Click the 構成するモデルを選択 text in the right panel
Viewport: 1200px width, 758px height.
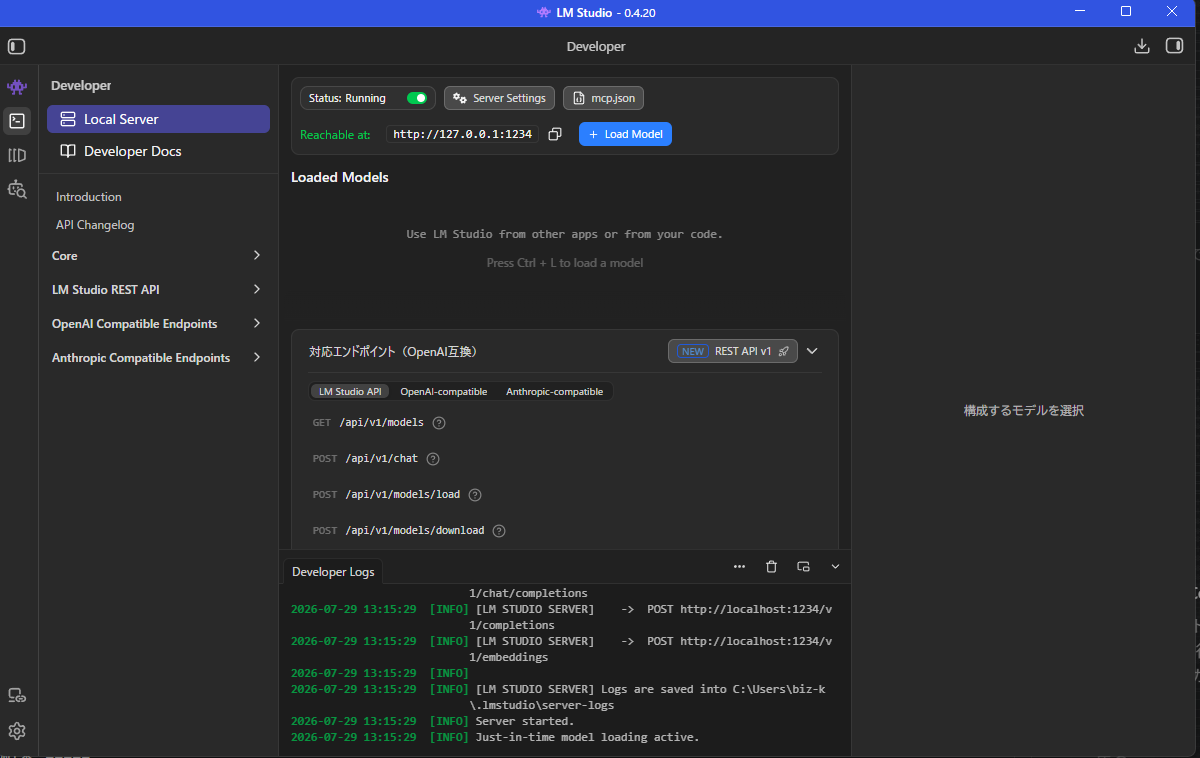(1024, 411)
